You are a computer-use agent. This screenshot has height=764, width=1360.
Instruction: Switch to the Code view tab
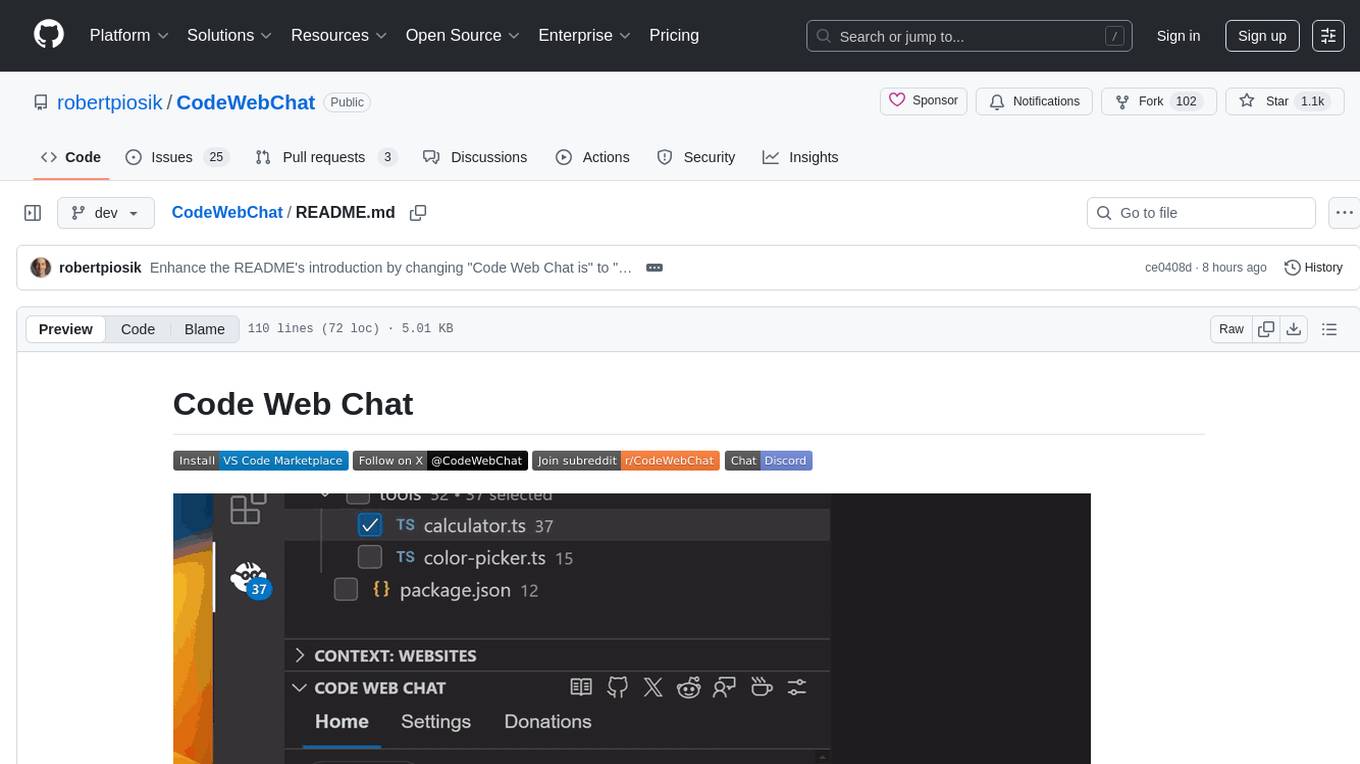[138, 329]
